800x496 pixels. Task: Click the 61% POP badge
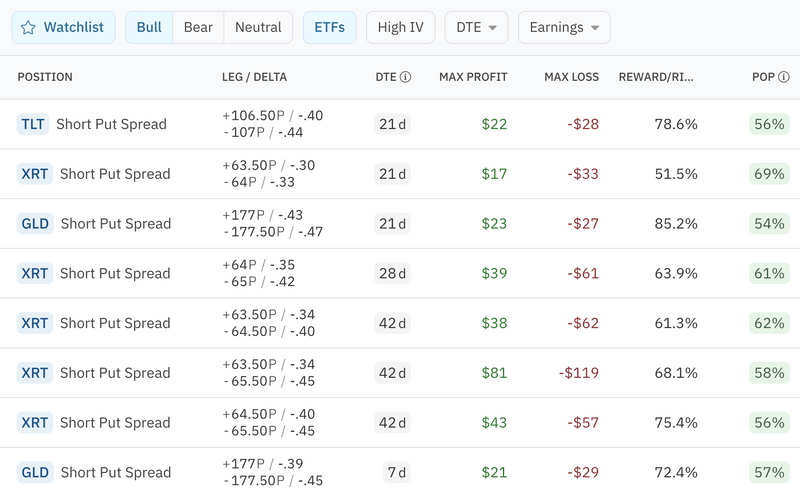coord(769,274)
